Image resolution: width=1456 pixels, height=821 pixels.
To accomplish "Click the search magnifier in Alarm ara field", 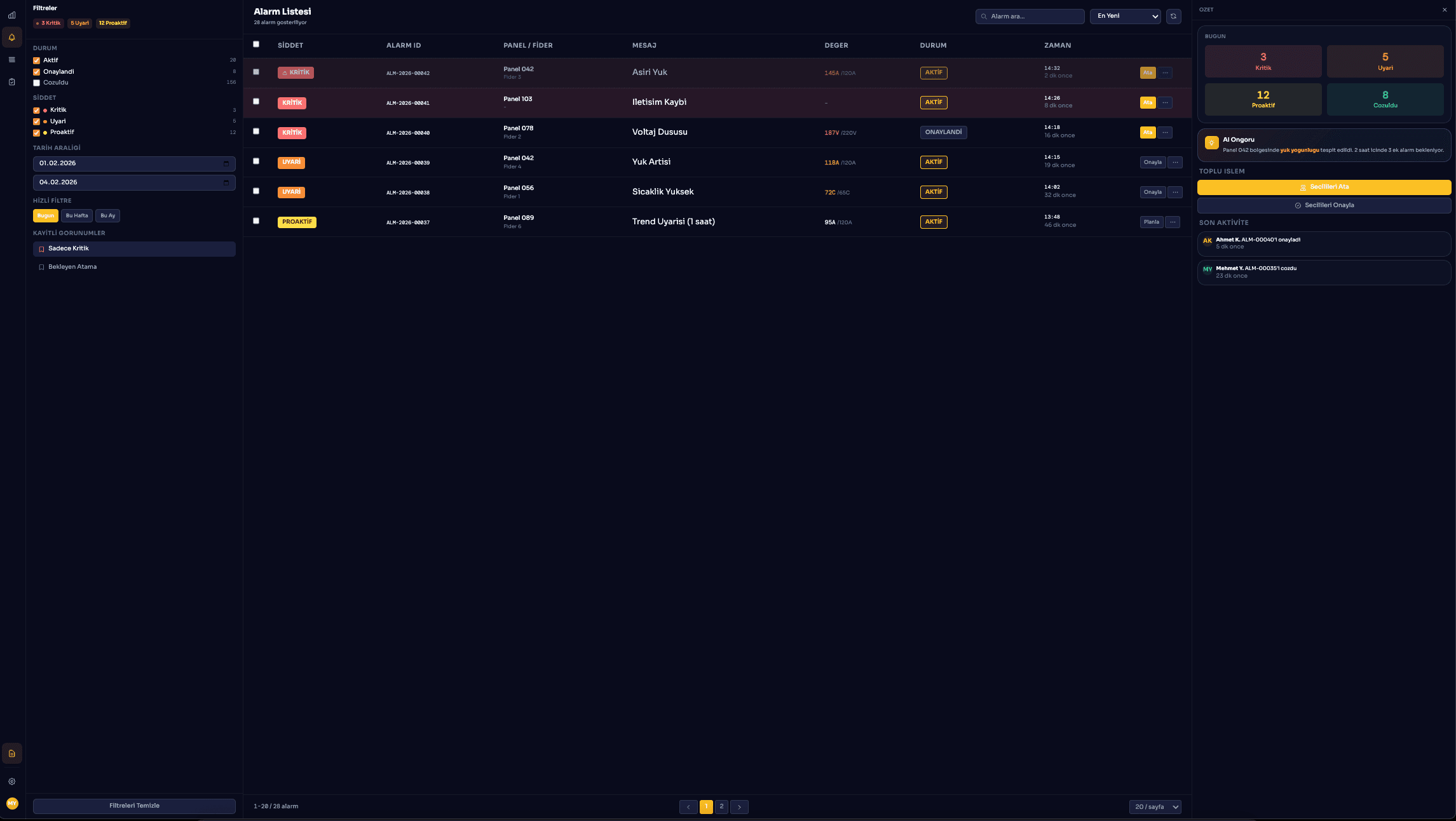I will coord(984,17).
